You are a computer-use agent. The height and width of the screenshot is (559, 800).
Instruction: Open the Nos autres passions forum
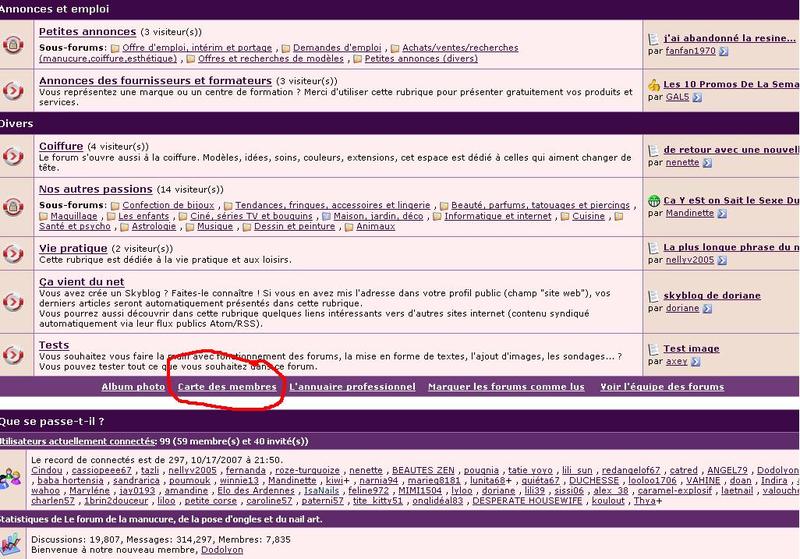coord(95,188)
